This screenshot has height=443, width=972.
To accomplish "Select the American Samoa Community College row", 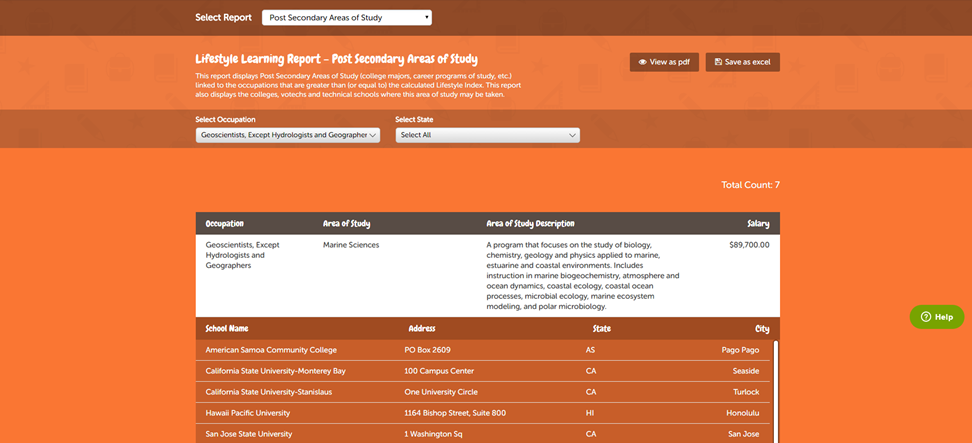I will coord(271,350).
